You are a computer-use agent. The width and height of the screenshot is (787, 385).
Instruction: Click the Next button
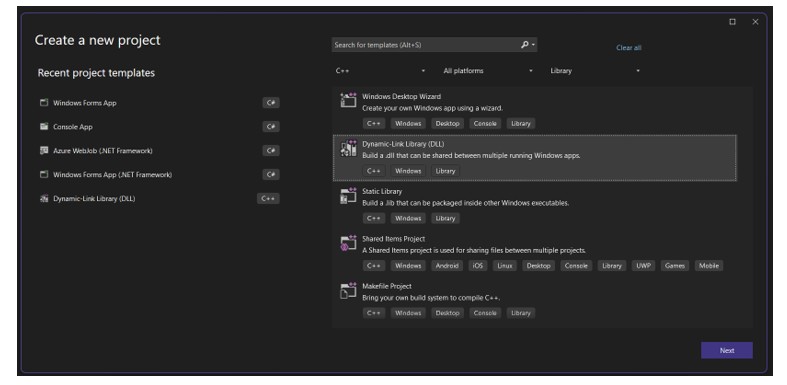[x=726, y=350]
